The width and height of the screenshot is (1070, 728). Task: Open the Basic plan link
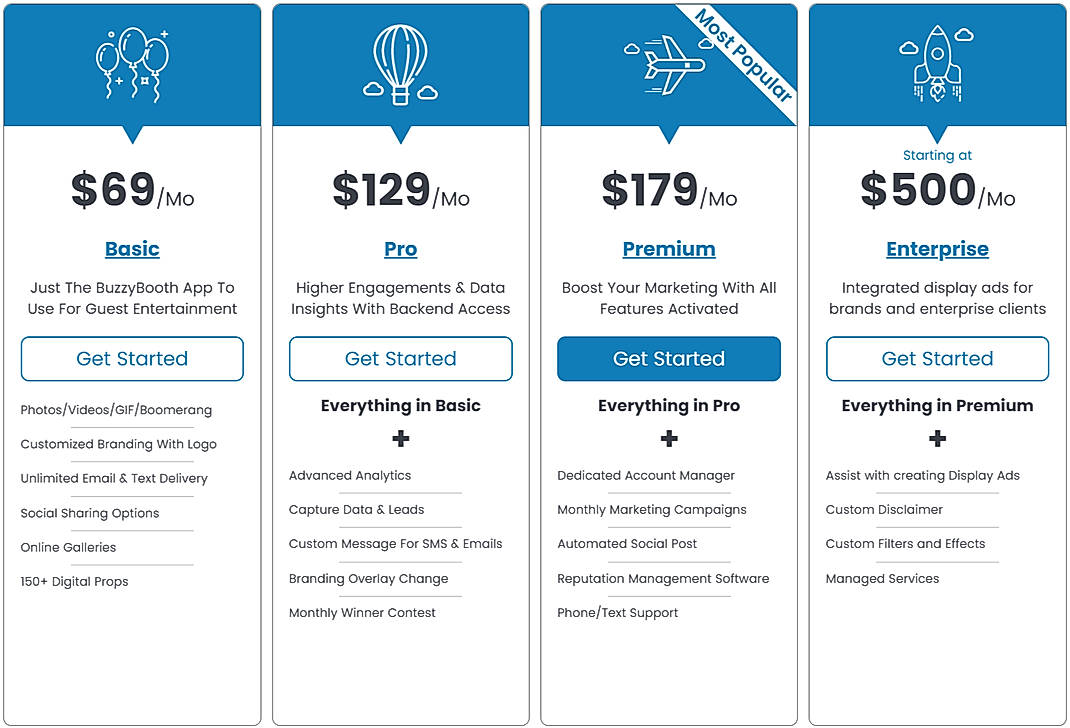click(x=132, y=248)
